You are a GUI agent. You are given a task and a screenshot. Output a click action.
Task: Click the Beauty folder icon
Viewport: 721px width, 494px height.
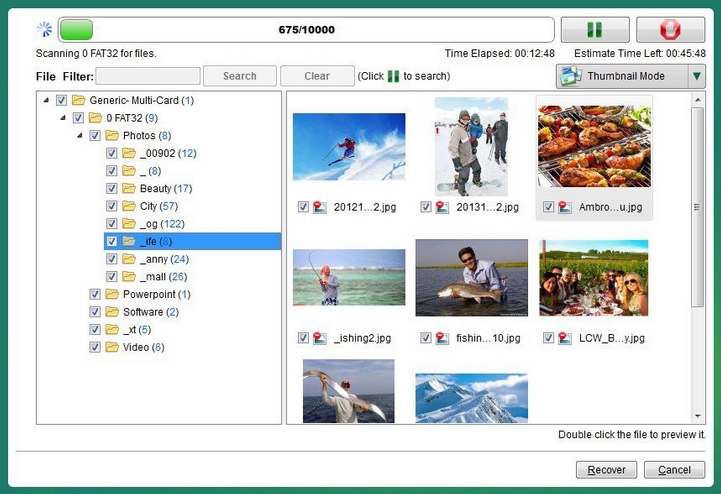(128, 188)
